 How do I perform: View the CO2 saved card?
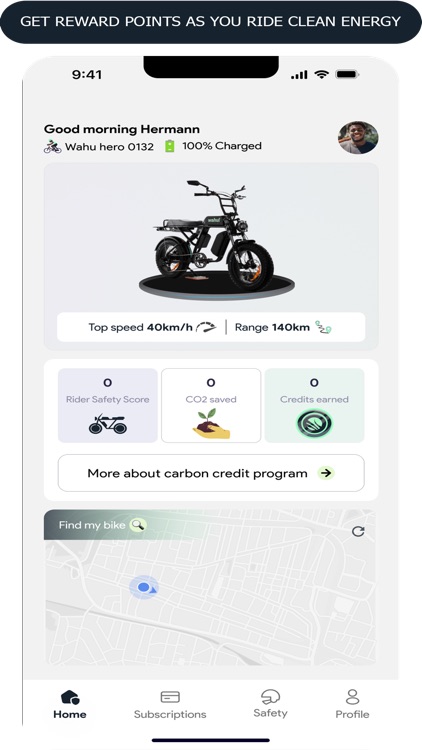(x=211, y=405)
